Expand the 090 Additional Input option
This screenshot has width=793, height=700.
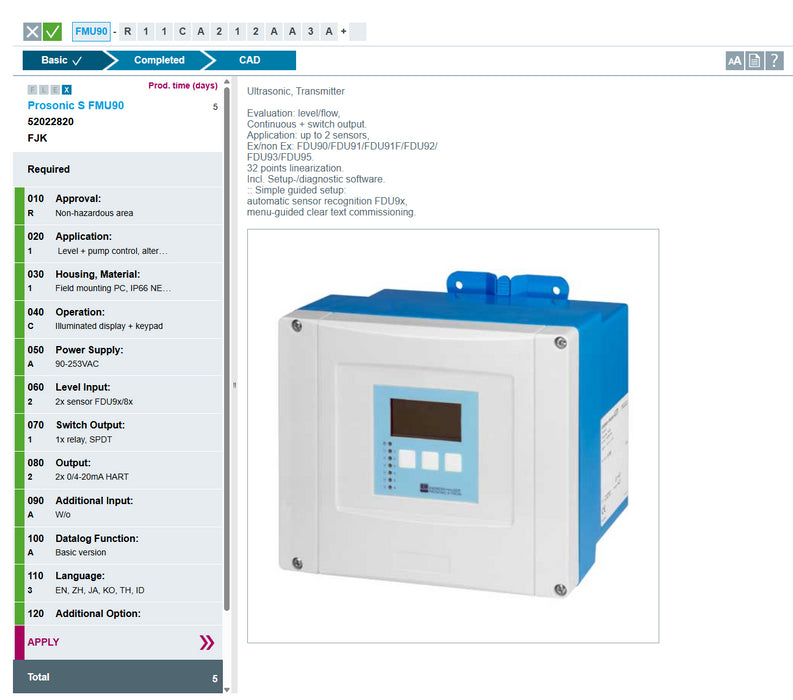coord(118,508)
